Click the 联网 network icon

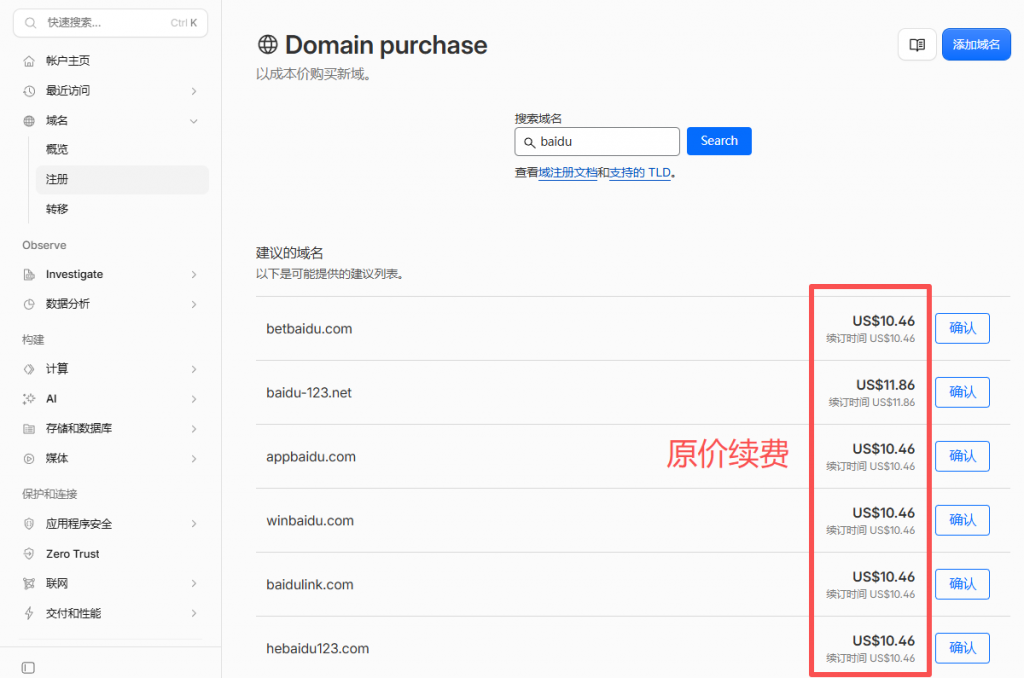pos(29,583)
